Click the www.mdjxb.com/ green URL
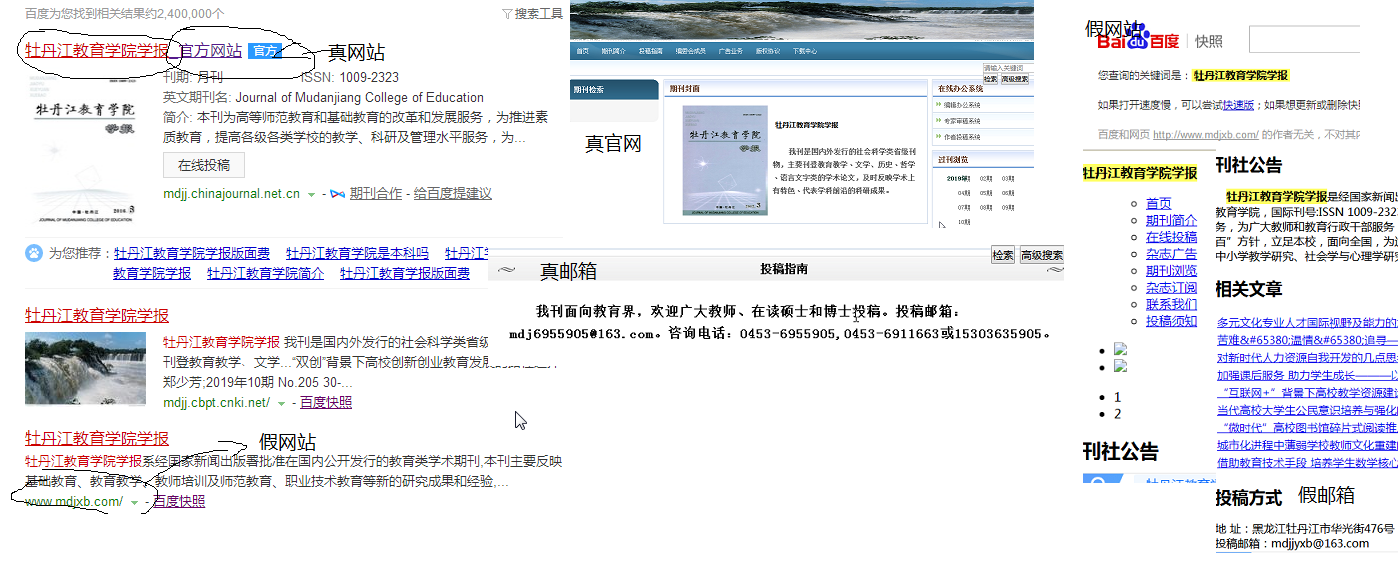 tap(74, 502)
